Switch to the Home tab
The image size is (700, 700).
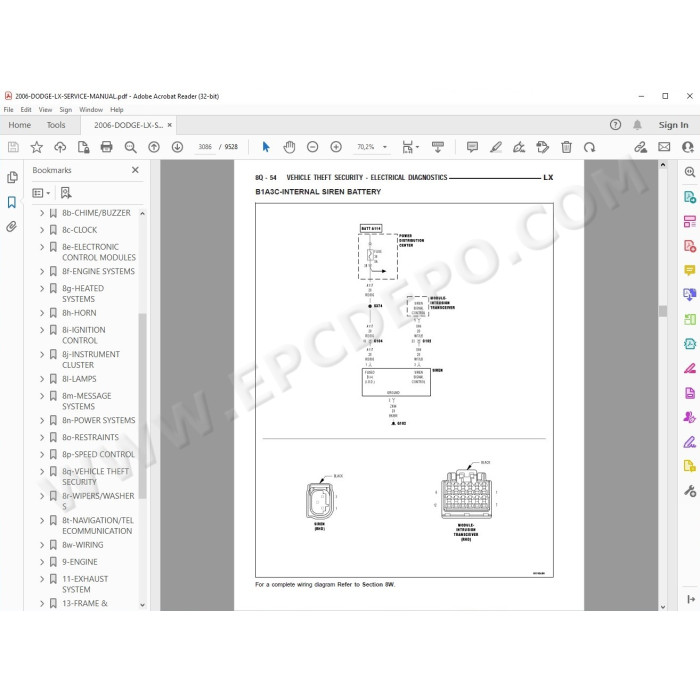(20, 125)
